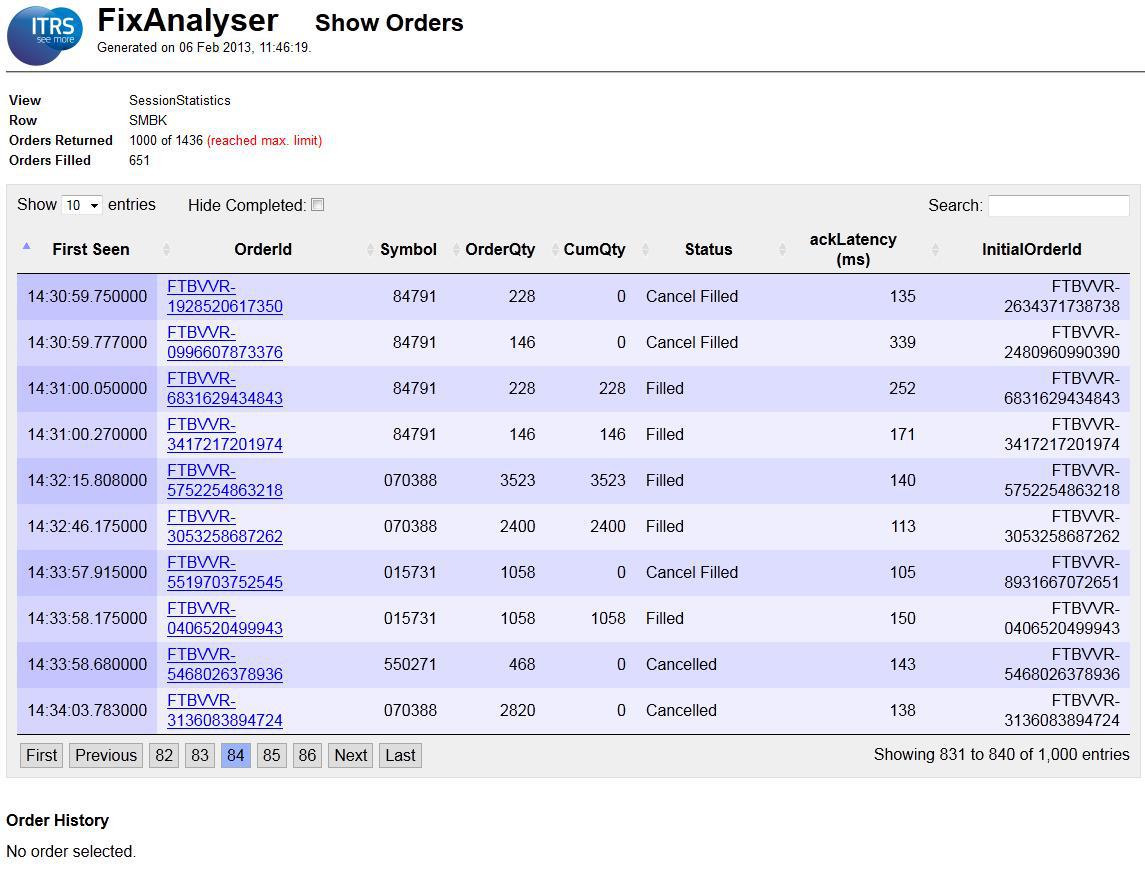Go to page 85
Image resolution: width=1145 pixels, height=870 pixels.
point(271,755)
